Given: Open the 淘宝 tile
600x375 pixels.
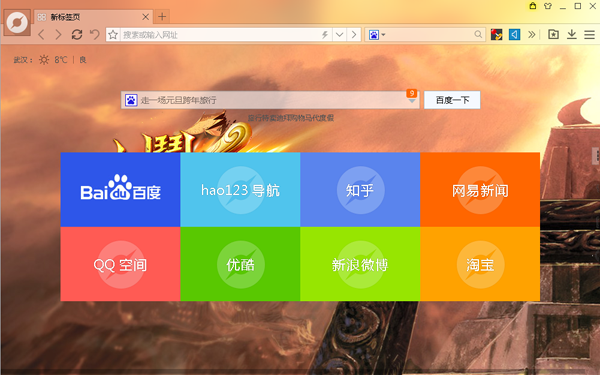Looking at the screenshot, I should (480, 264).
